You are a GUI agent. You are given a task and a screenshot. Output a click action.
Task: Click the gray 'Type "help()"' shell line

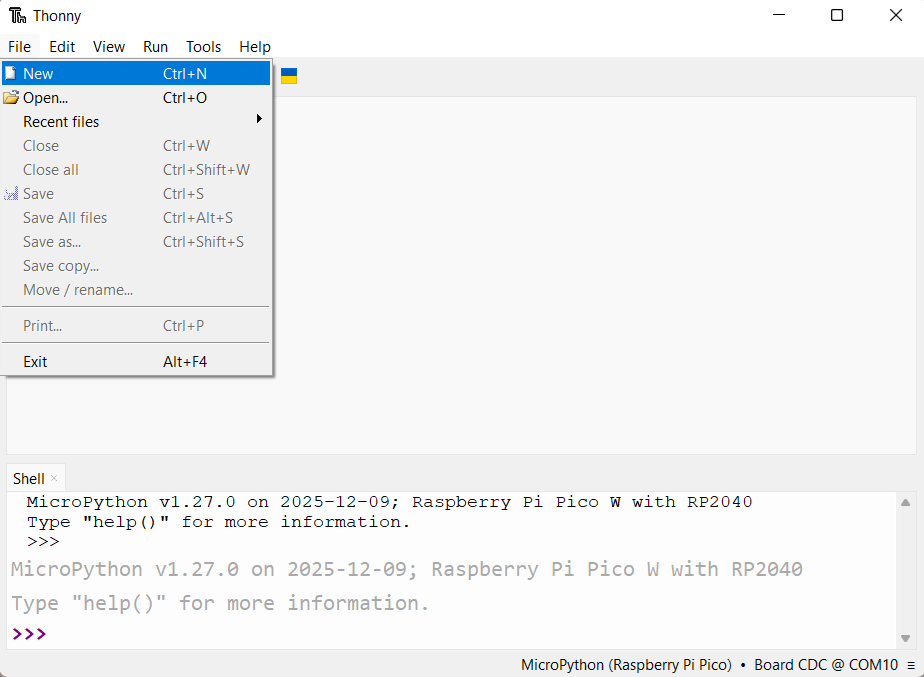[220, 603]
